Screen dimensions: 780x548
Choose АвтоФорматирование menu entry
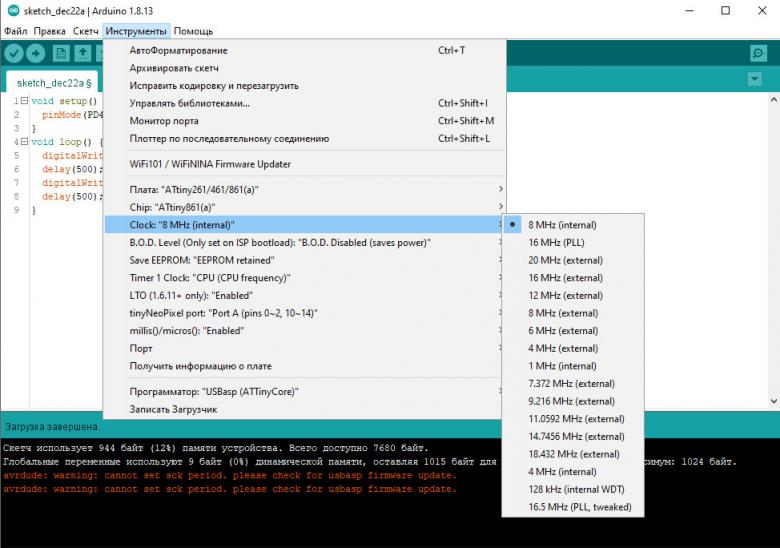tap(304, 50)
